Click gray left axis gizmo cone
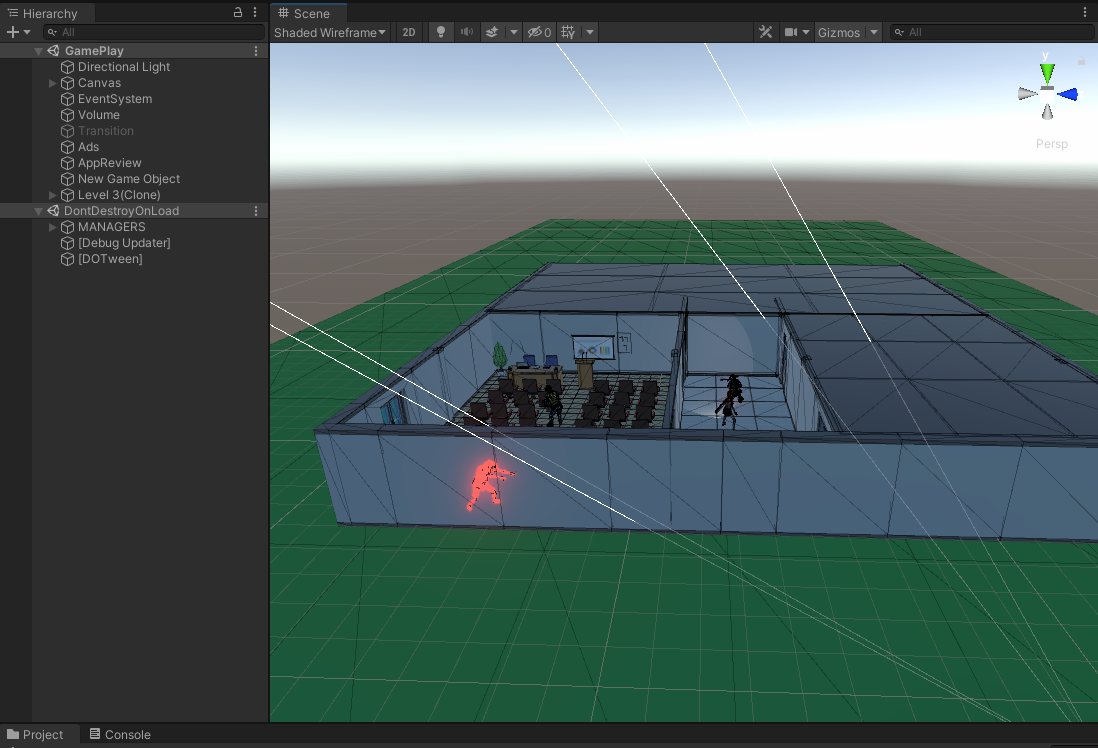The image size is (1098, 748). [x=1027, y=94]
